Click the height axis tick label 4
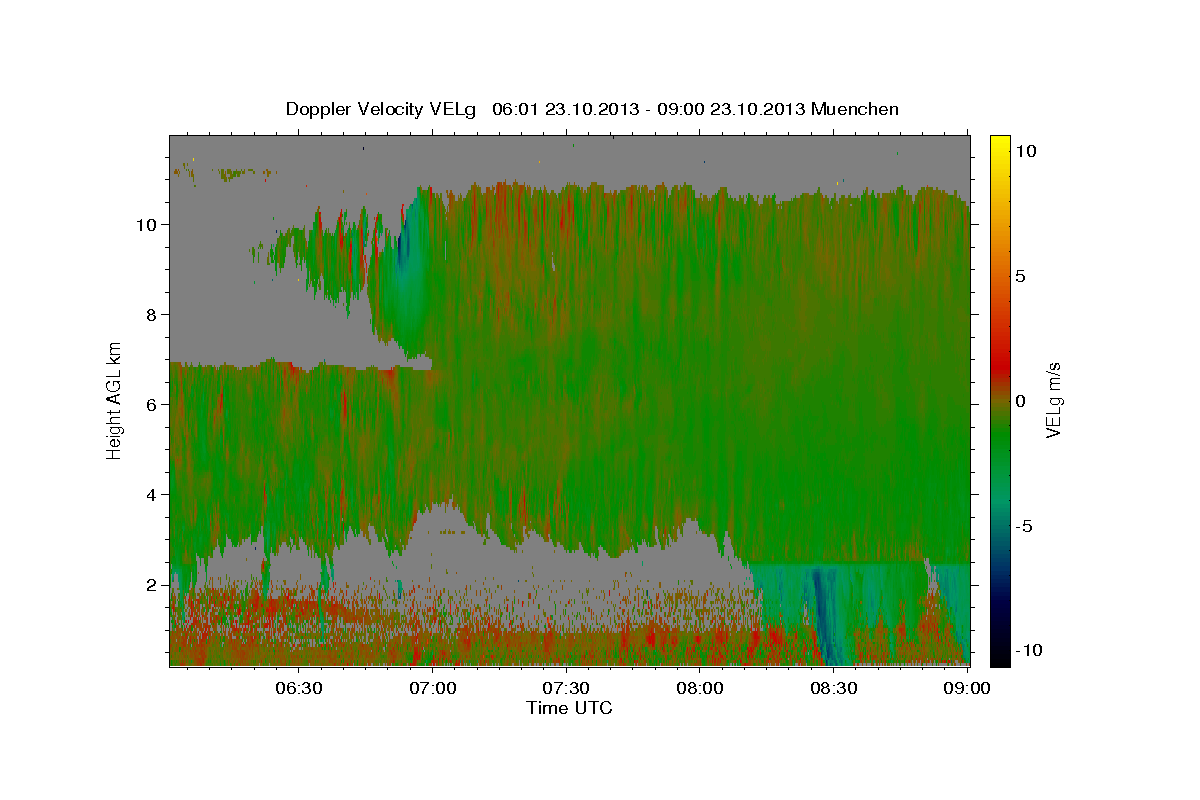The width and height of the screenshot is (1200, 800). pyautogui.click(x=152, y=495)
